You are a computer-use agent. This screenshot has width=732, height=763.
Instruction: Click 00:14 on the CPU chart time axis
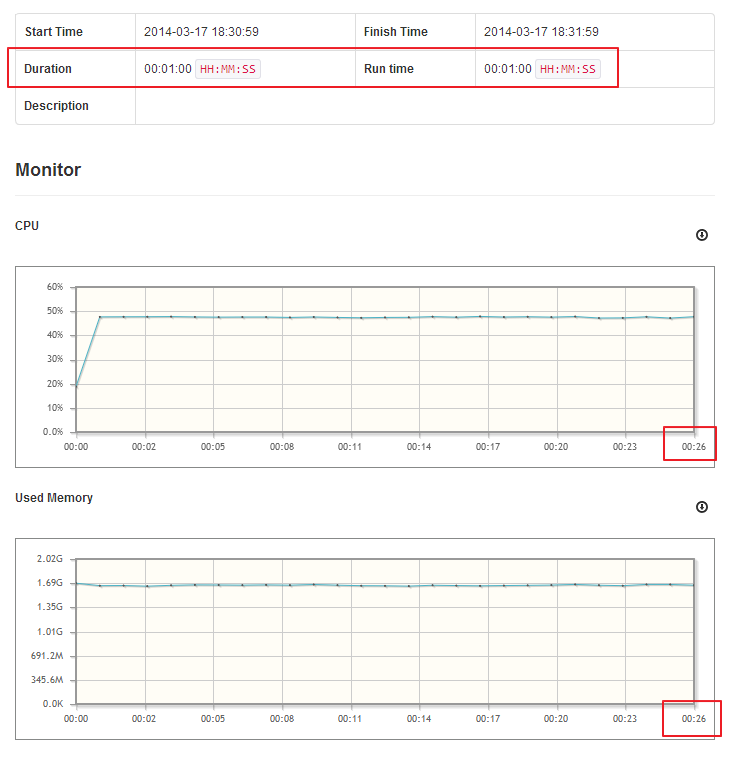click(x=419, y=447)
